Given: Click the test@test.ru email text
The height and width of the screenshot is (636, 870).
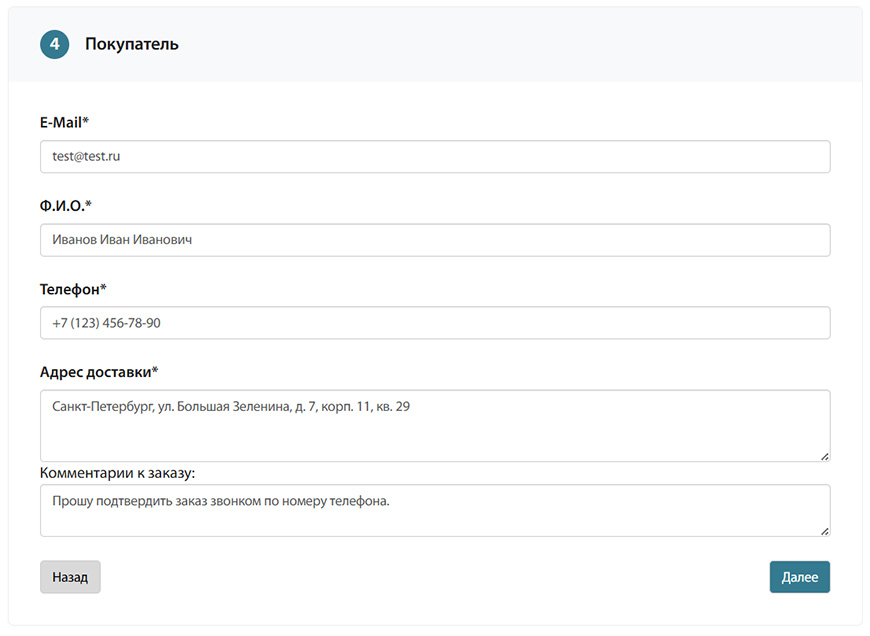Looking at the screenshot, I should [86, 157].
